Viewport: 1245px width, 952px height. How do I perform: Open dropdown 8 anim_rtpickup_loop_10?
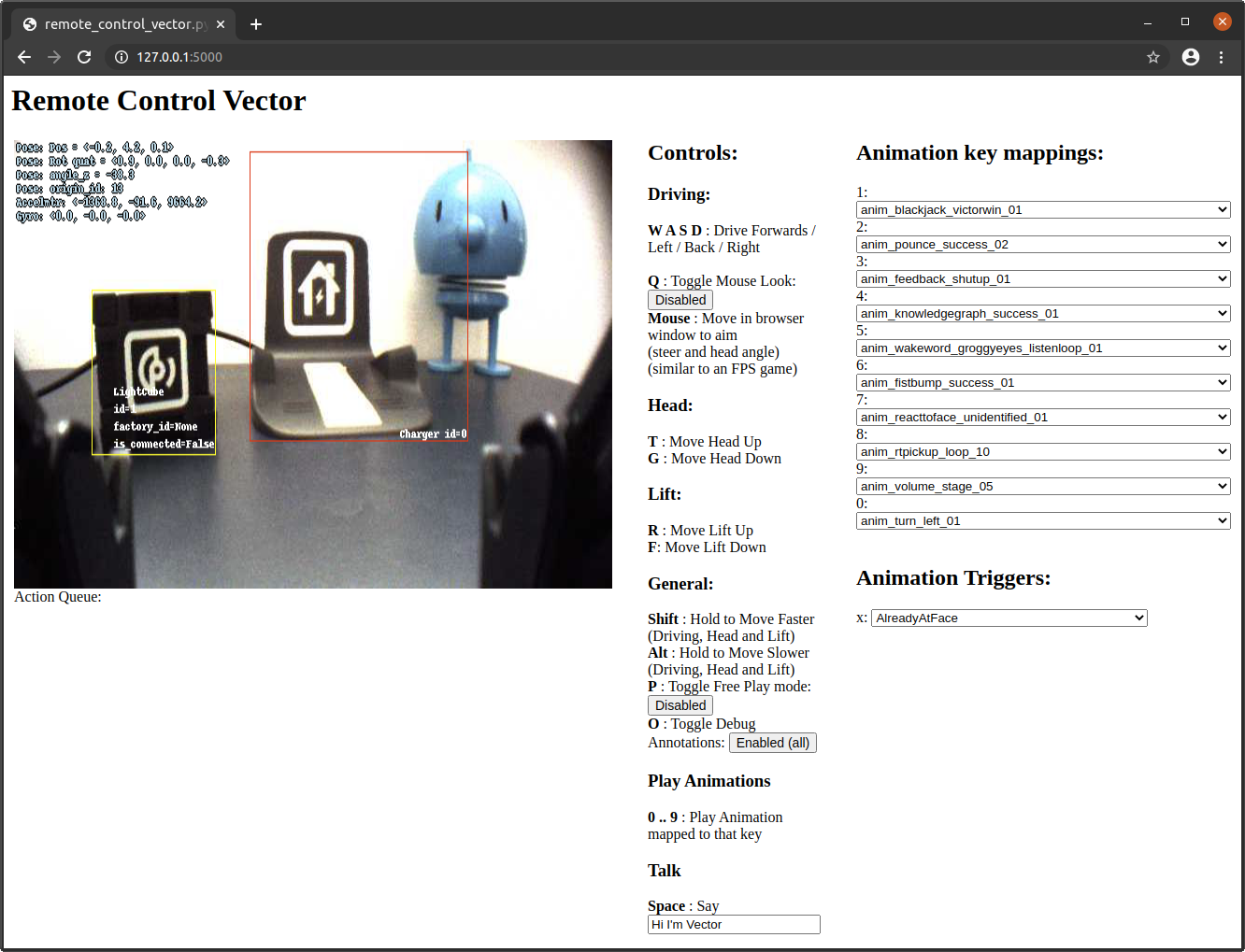tap(1043, 452)
